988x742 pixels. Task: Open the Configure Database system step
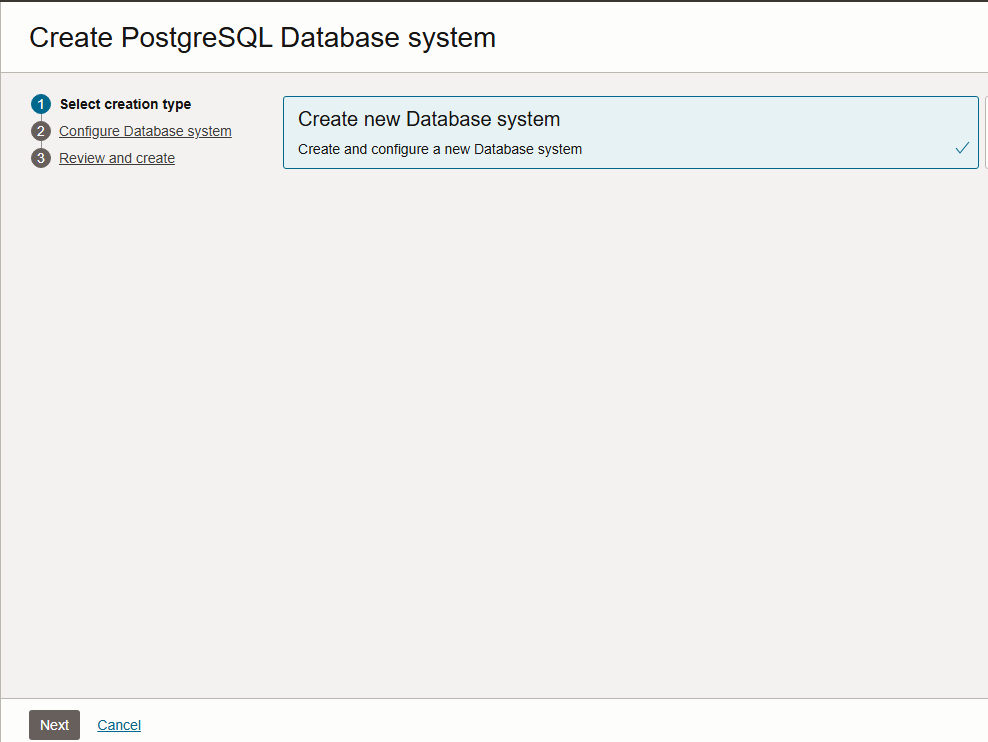pyautogui.click(x=145, y=131)
